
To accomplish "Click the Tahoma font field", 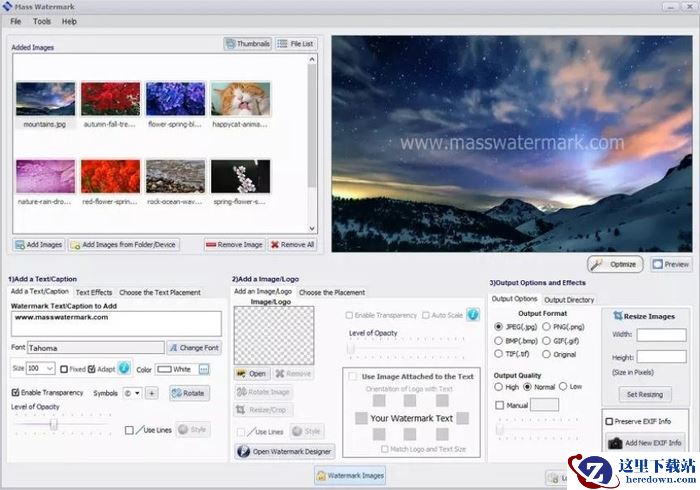I will coord(96,348).
